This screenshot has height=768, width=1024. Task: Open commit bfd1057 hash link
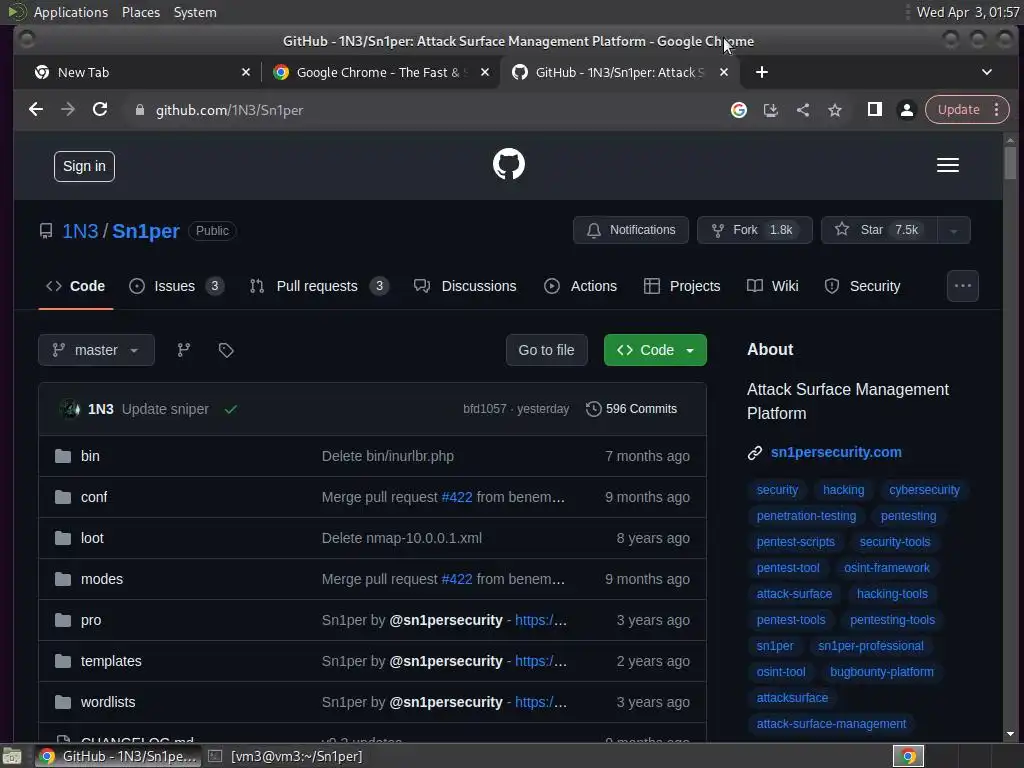(x=485, y=409)
